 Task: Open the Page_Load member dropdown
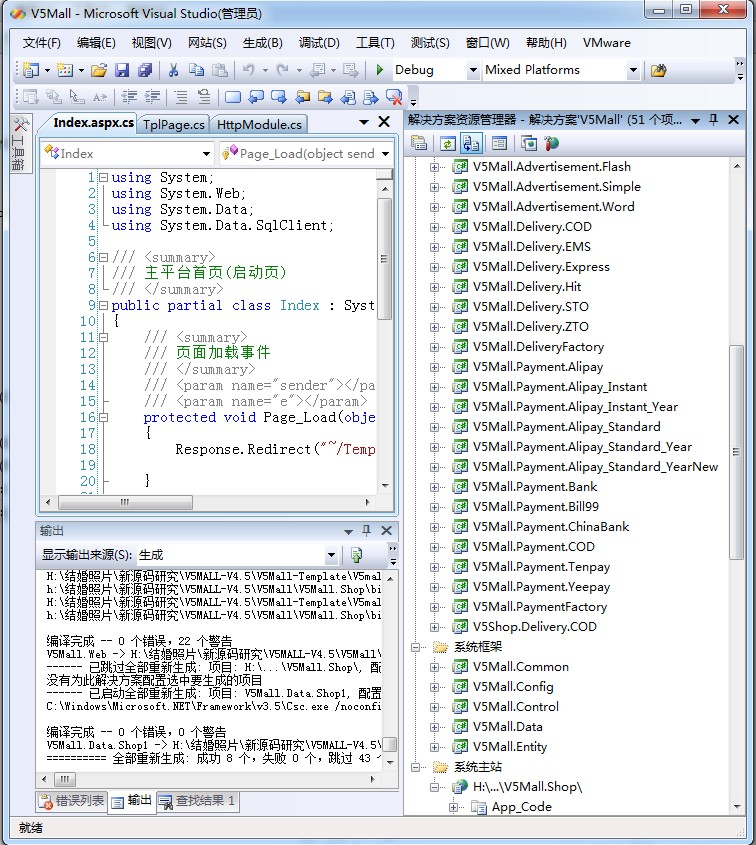point(385,154)
